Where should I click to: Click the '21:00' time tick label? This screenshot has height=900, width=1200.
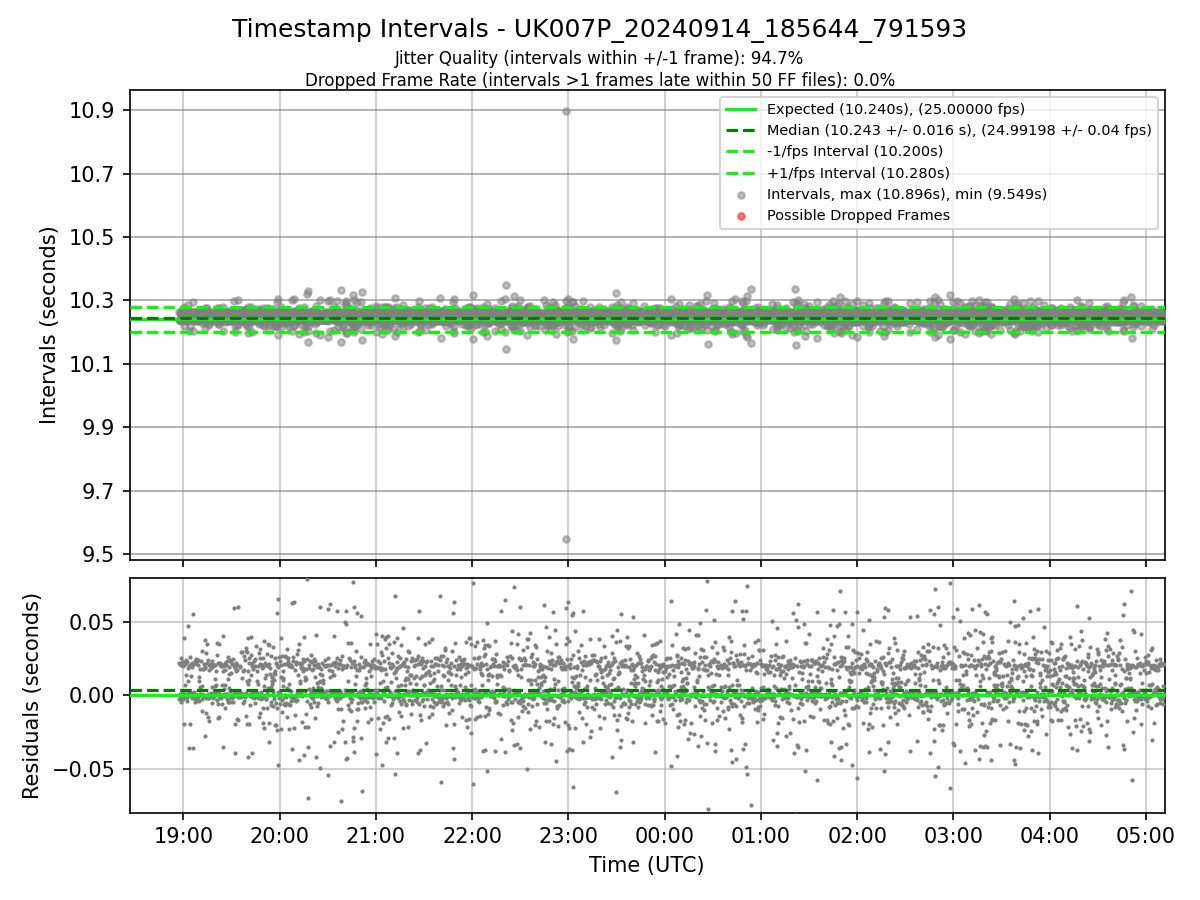click(375, 834)
